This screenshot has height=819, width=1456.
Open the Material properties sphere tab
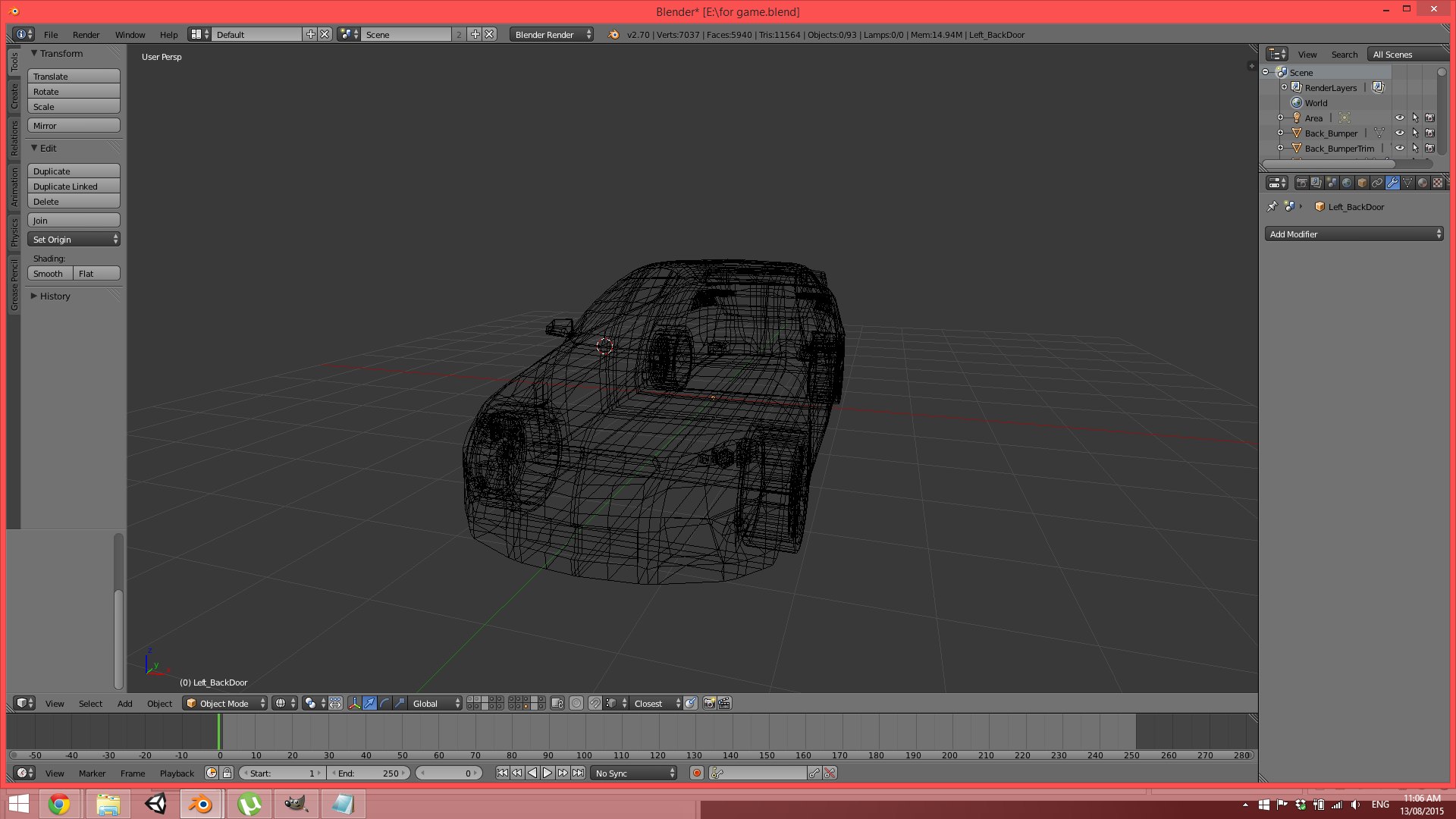pos(1423,183)
